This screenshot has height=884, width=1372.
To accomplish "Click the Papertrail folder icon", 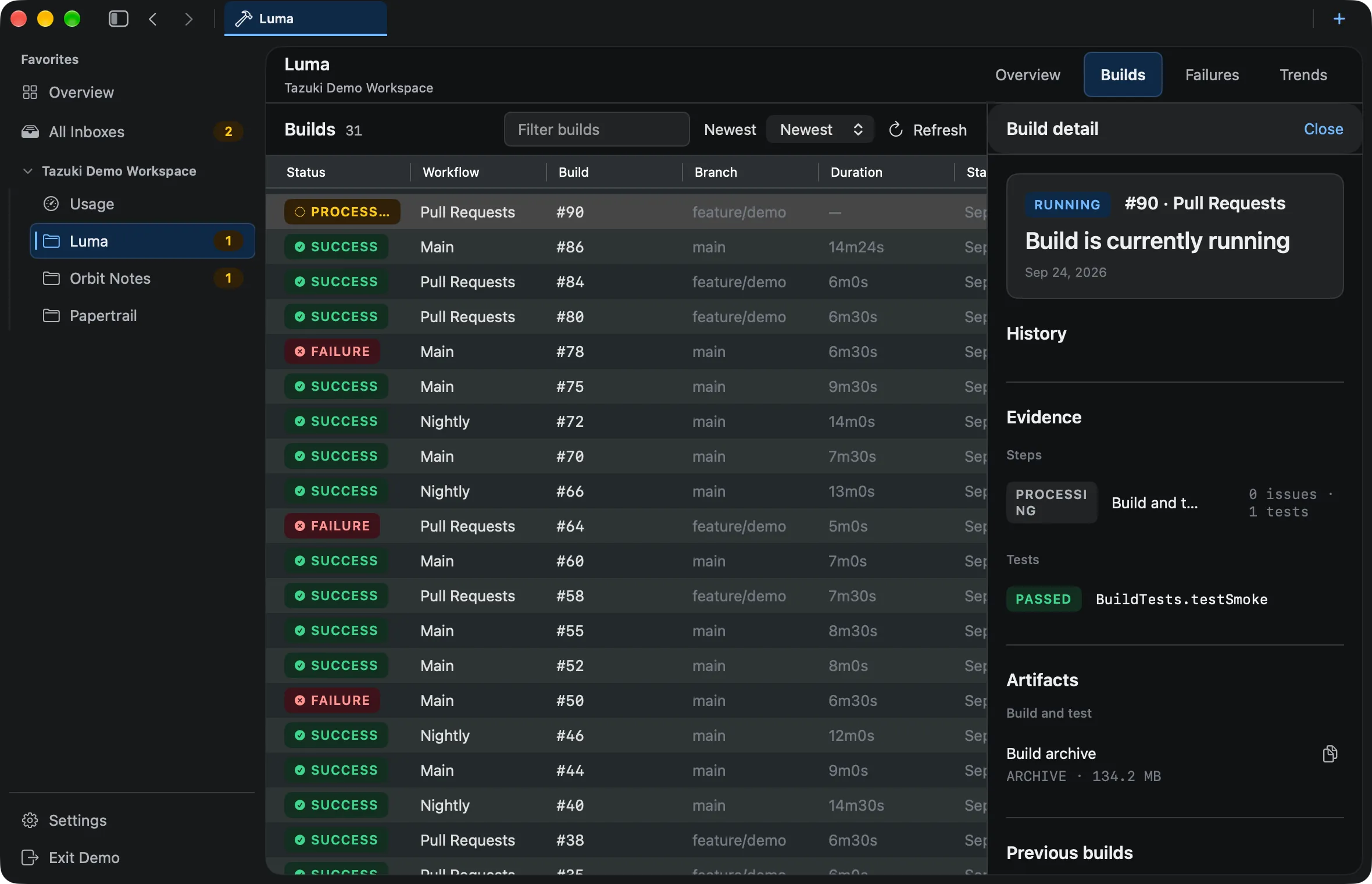I will [51, 315].
